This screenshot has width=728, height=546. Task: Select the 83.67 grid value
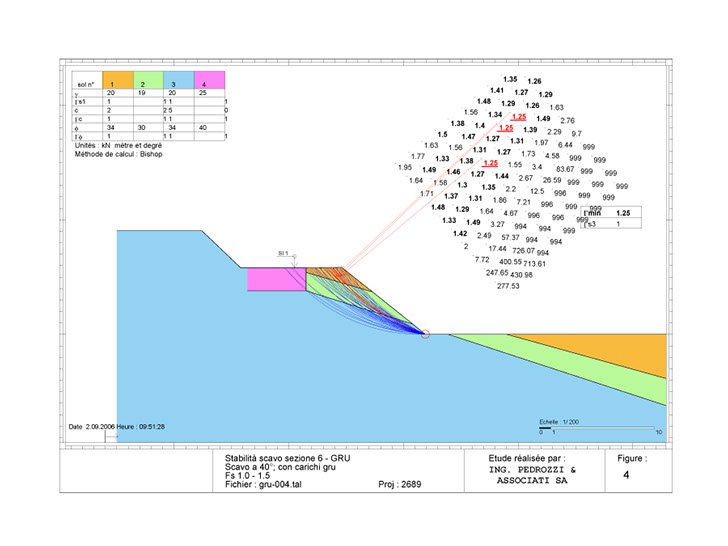pos(565,169)
